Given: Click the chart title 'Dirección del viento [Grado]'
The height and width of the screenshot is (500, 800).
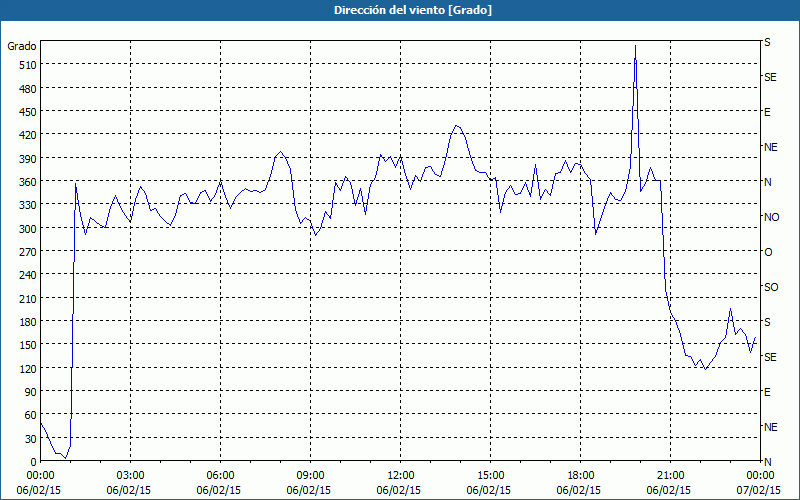Looking at the screenshot, I should 413,10.
